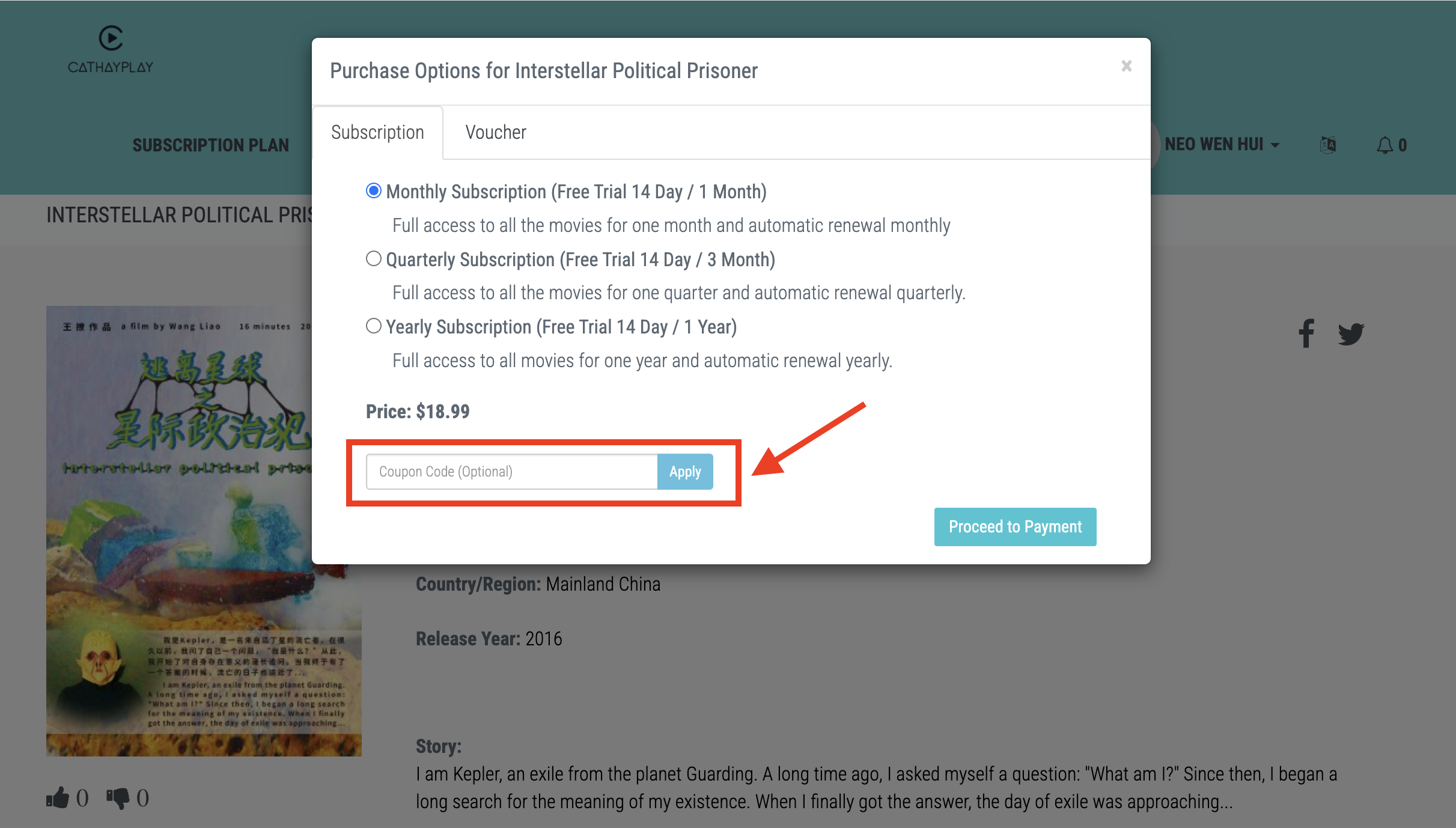Click Proceed to Payment

pyautogui.click(x=1015, y=526)
